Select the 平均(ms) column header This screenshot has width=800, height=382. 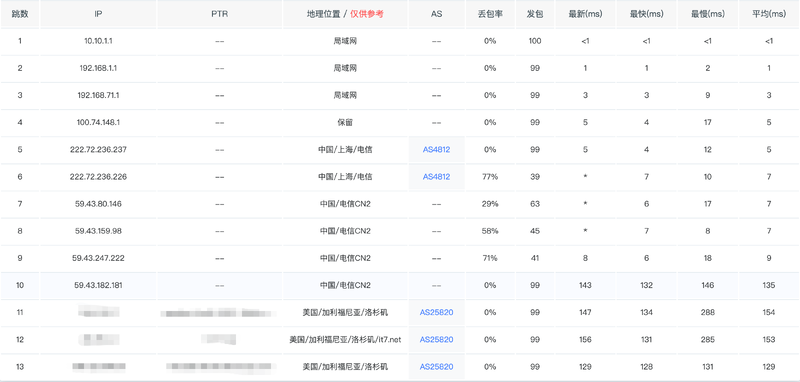769,14
